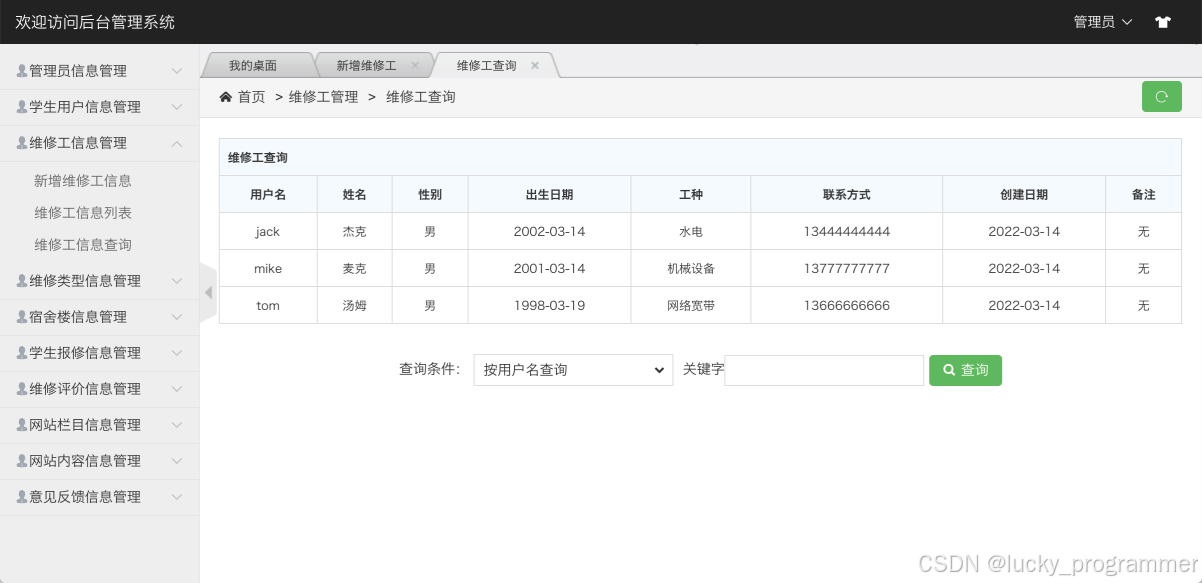Click user icon beside 管理员信息管理
Viewport: 1202px width, 583px height.
[22, 71]
